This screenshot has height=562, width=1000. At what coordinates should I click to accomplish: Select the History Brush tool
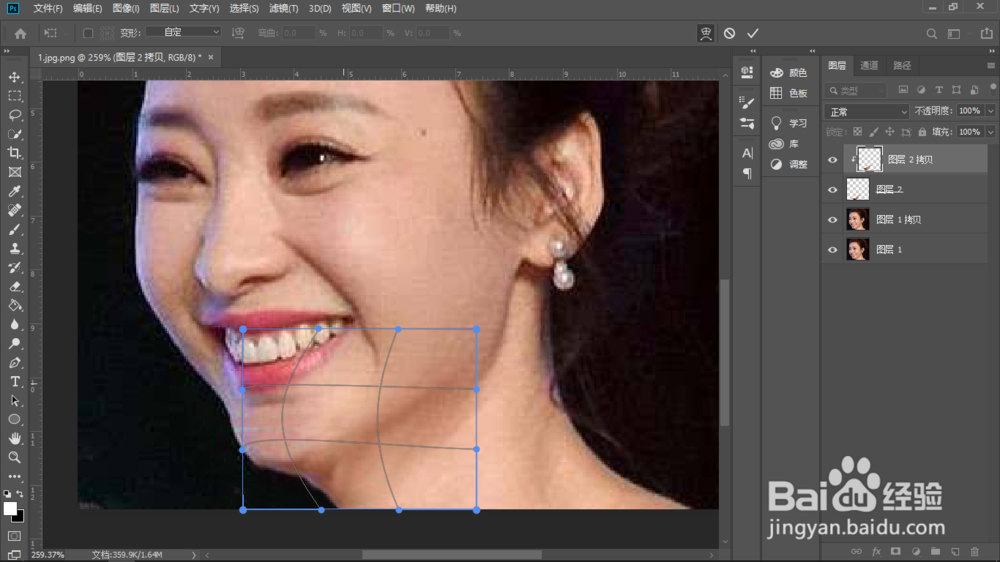pos(14,267)
